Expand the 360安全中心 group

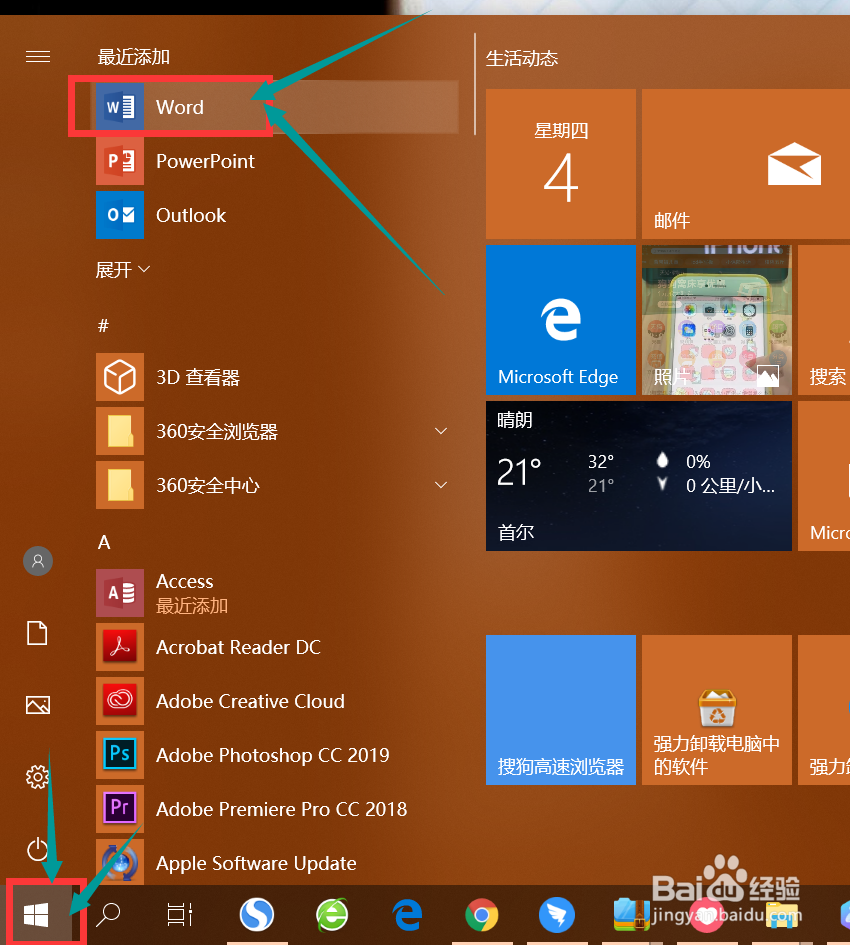[441, 485]
